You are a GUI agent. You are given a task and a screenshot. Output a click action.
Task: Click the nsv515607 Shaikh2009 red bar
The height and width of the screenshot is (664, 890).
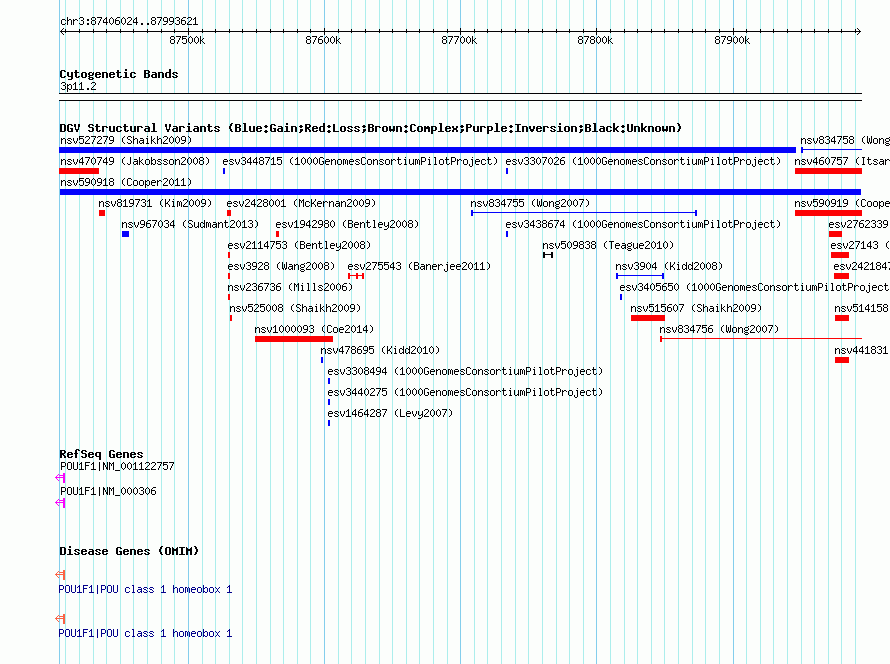(x=648, y=318)
